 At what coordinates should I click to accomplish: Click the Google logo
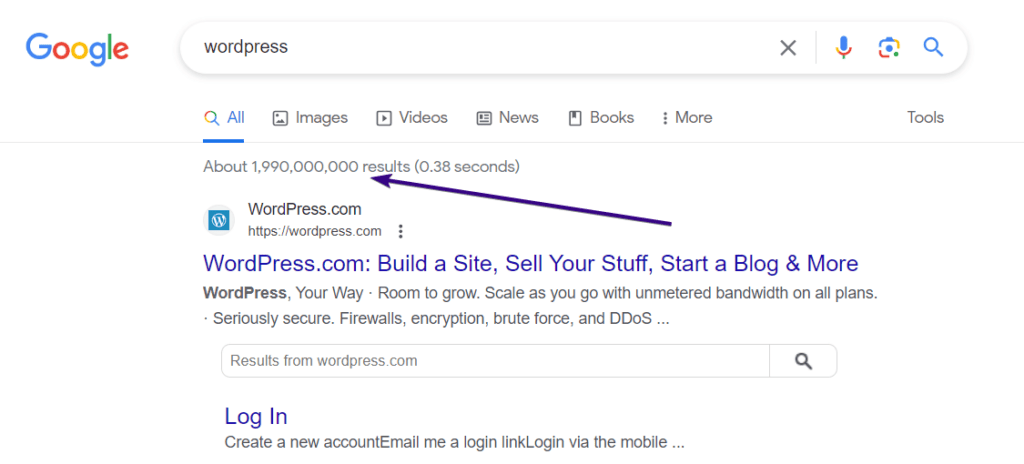pyautogui.click(x=77, y=49)
